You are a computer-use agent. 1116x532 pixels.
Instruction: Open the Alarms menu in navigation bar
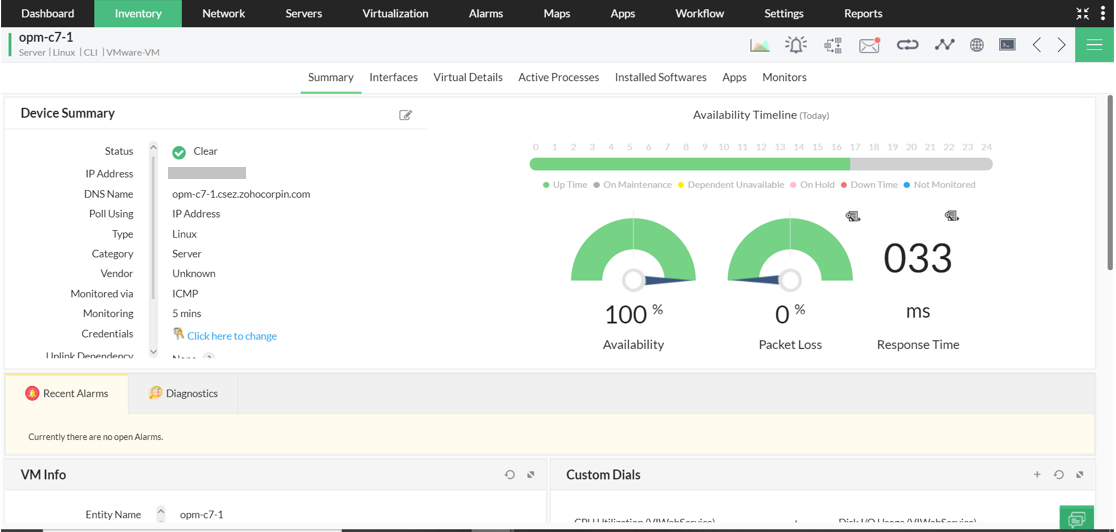point(486,13)
